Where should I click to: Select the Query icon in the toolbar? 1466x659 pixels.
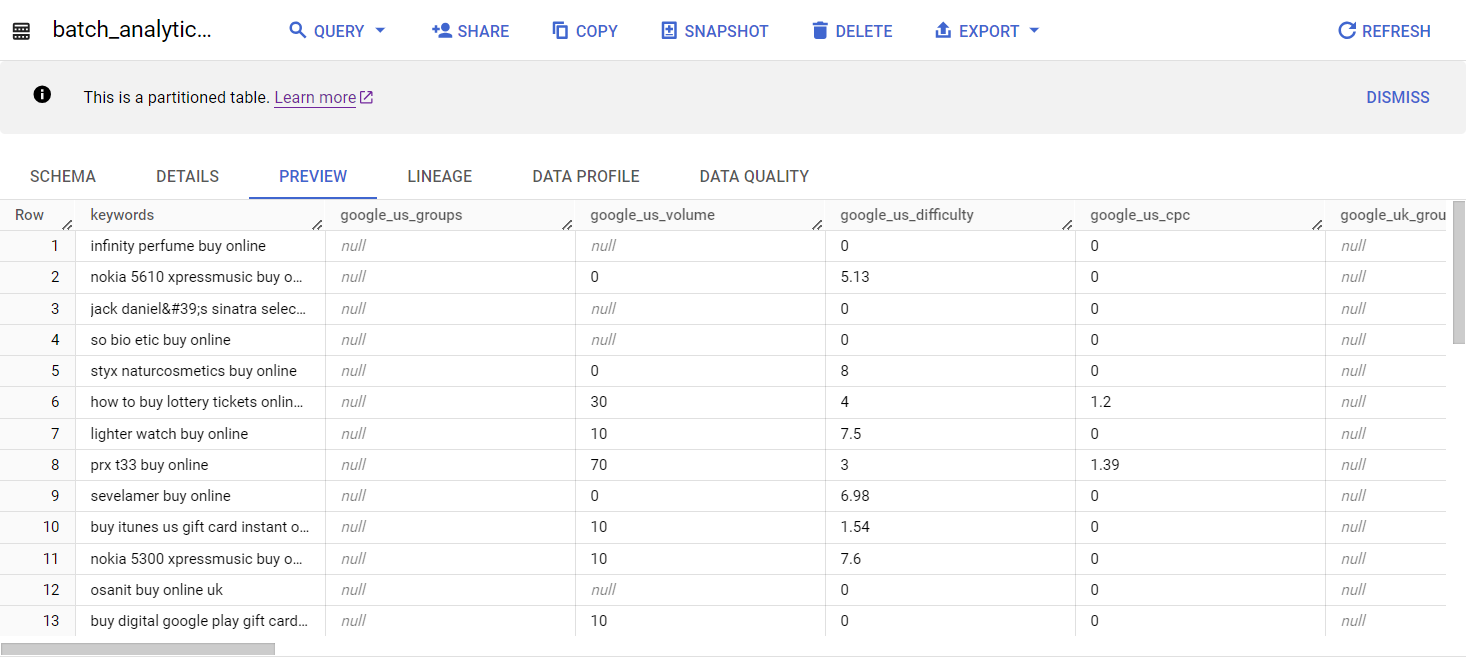click(x=299, y=30)
